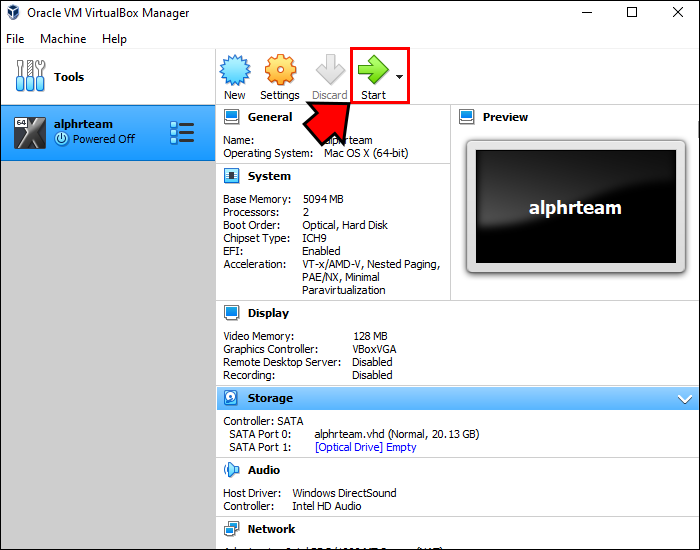Click the green Start arrow icon

pos(373,70)
